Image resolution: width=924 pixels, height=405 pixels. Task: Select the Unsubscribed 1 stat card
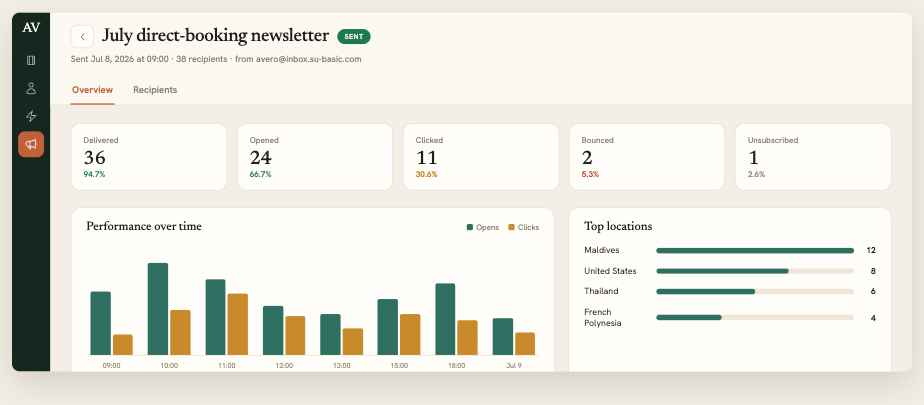[x=813, y=157]
